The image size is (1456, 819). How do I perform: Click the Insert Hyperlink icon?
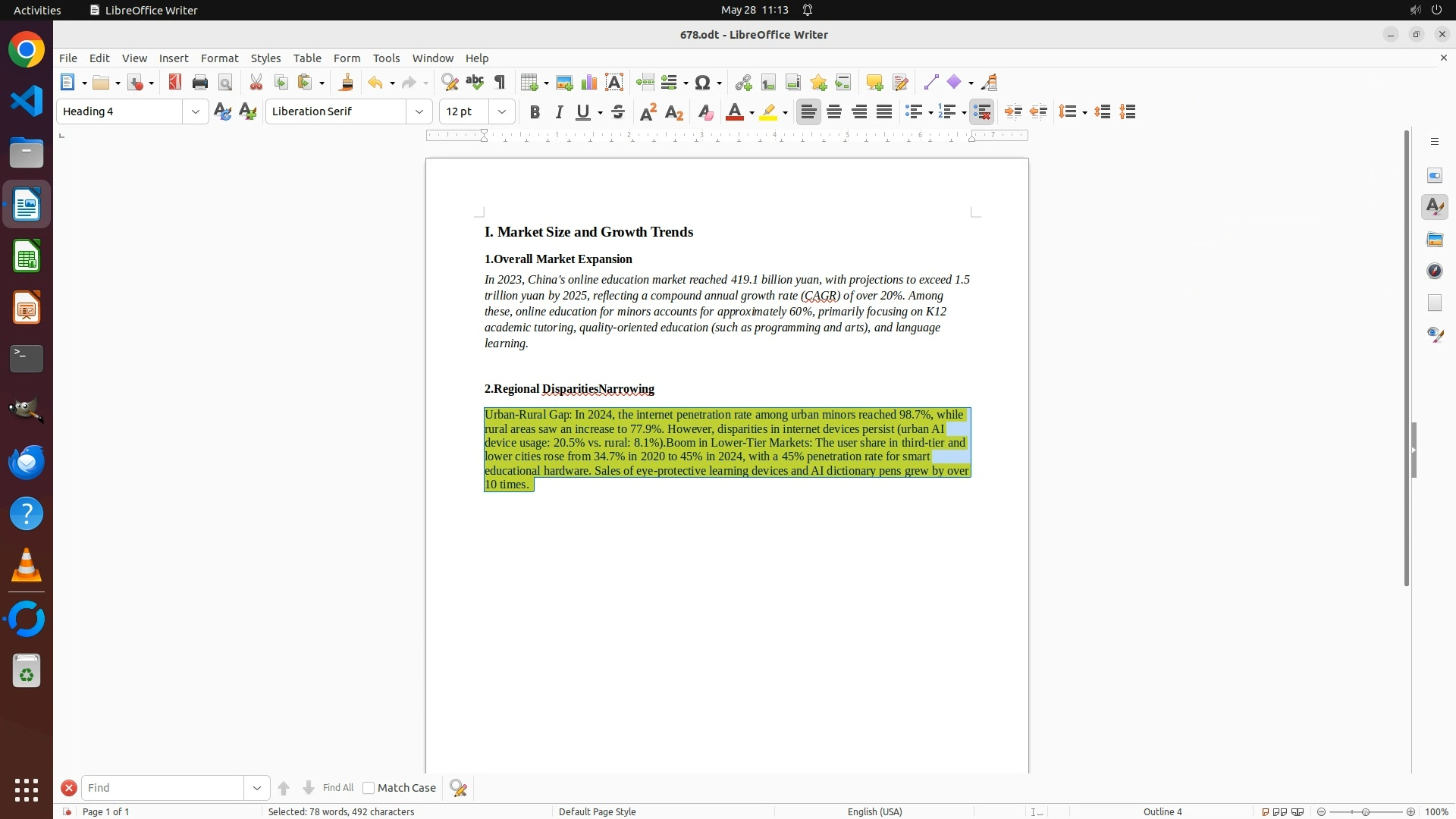click(x=743, y=83)
